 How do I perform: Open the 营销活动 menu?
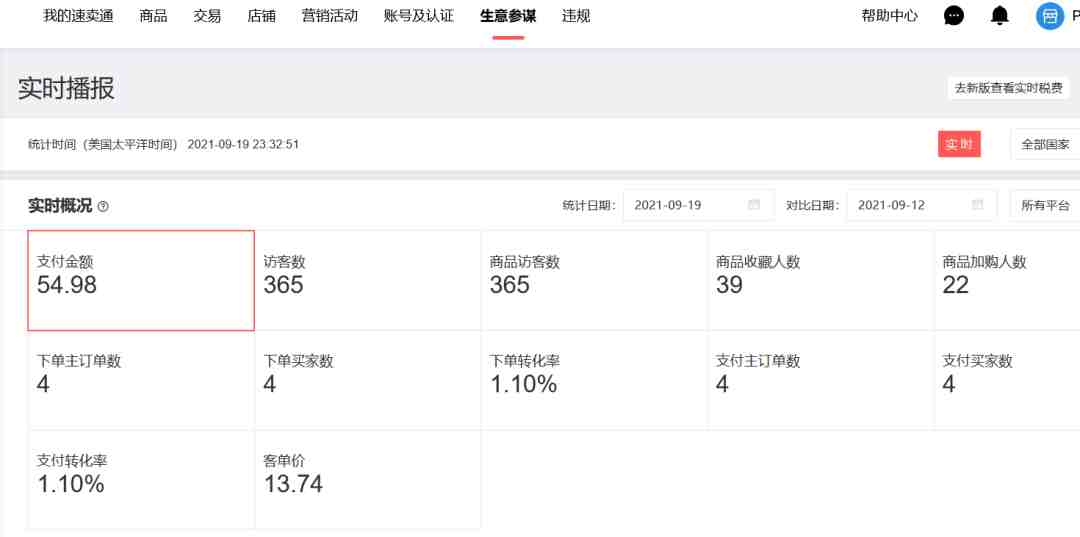point(330,16)
